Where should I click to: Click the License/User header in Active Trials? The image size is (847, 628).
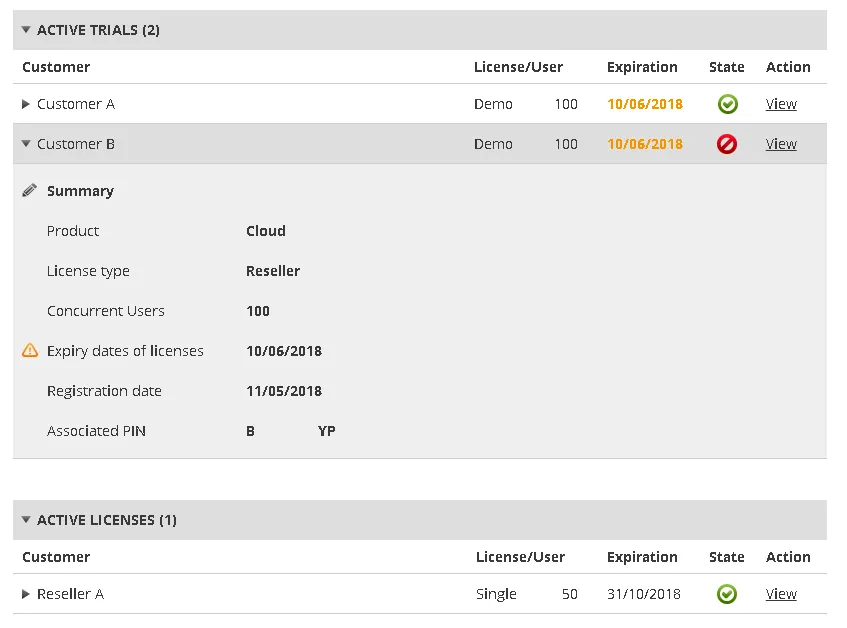(x=519, y=67)
